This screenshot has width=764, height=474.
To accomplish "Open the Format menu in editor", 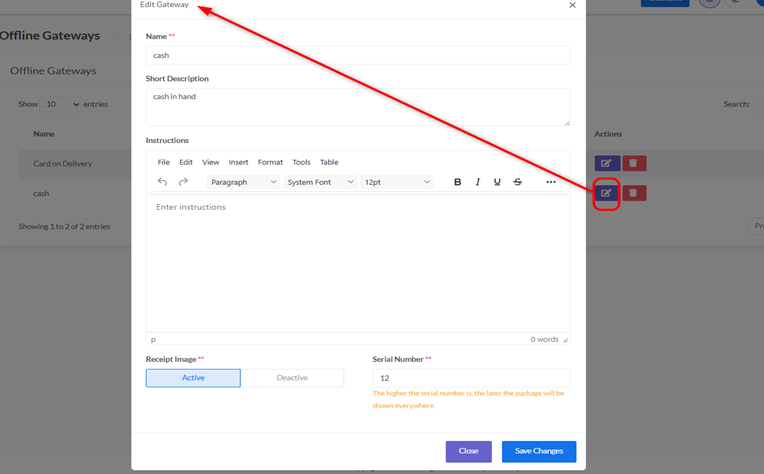I will click(270, 162).
